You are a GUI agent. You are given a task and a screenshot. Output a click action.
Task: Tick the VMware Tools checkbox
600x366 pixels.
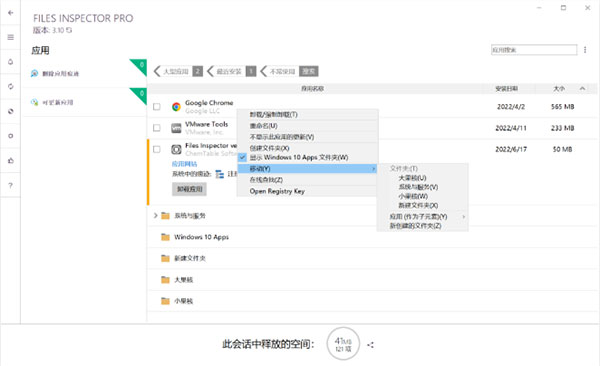(157, 128)
